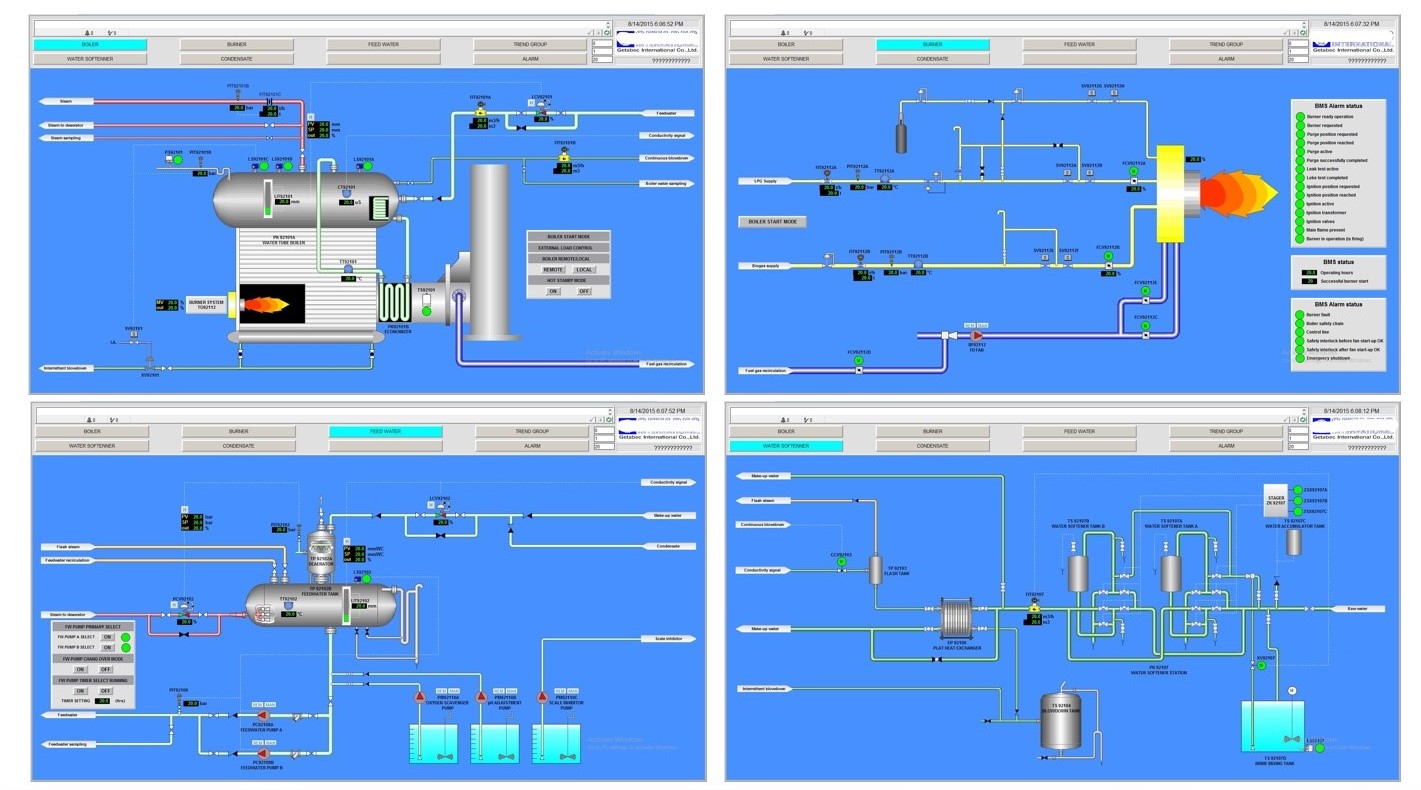1421x790 pixels.
Task: Click TS 92104 blowdown tank on Water Softener screen
Action: coord(1061,721)
